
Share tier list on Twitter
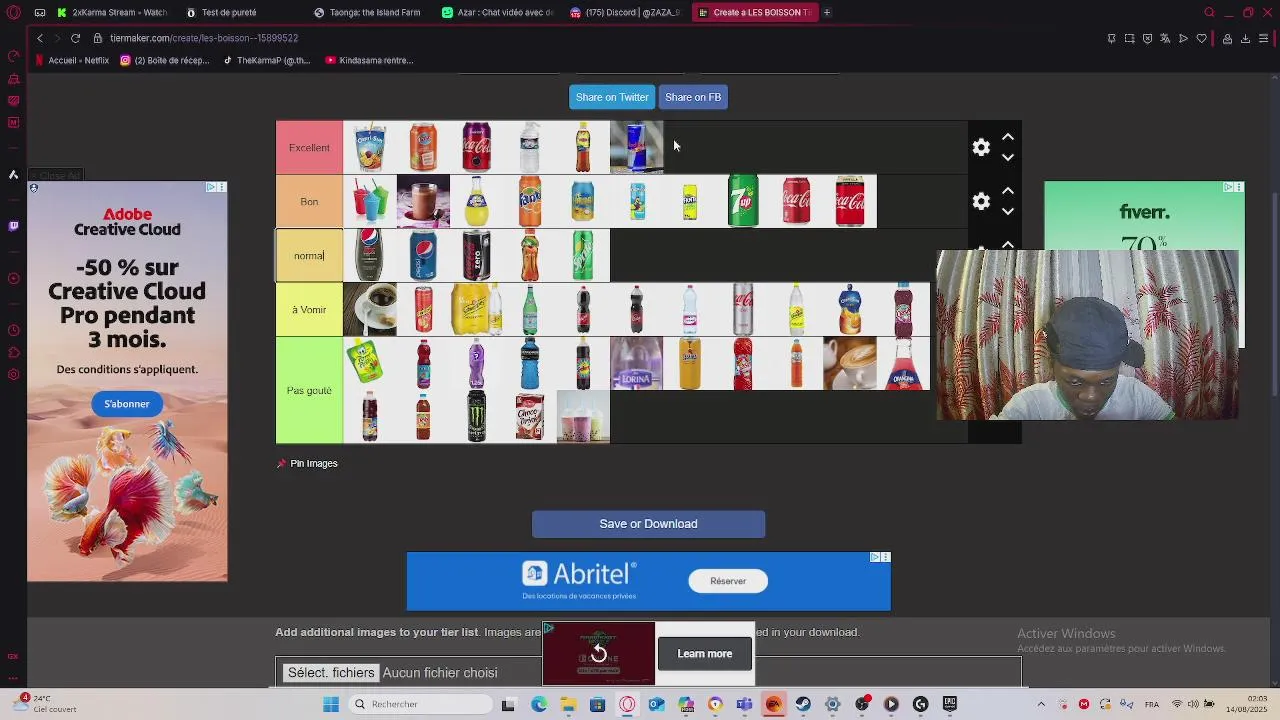point(612,97)
